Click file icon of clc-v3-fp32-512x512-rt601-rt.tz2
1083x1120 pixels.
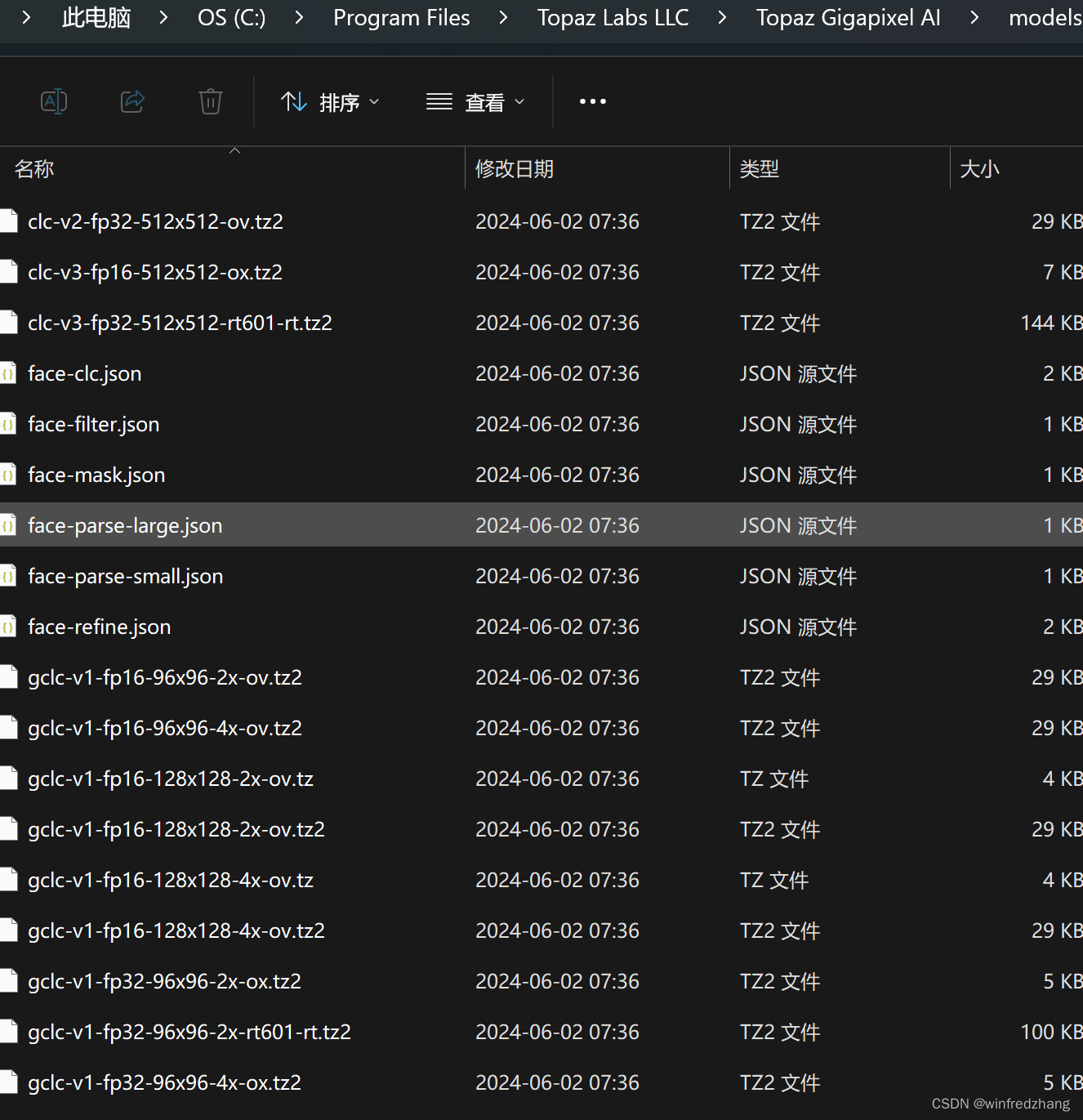tap(8, 323)
